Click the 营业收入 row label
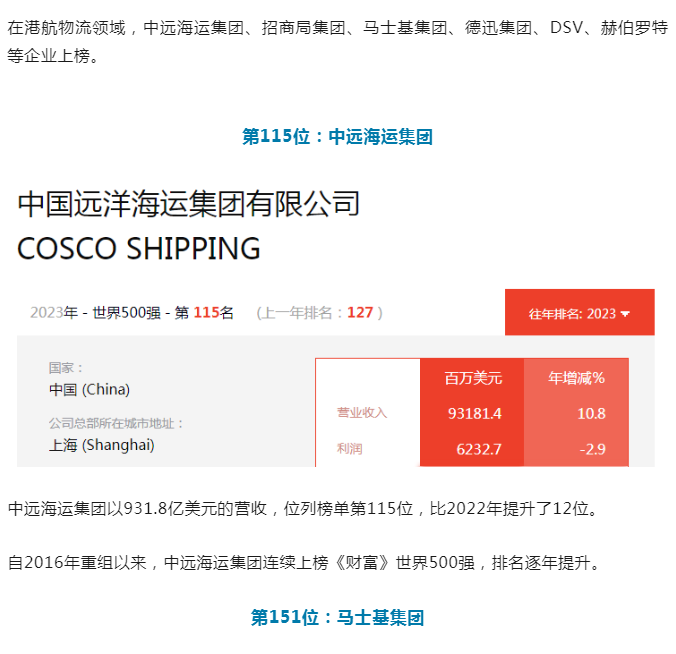The width and height of the screenshot is (676, 654). coord(362,413)
